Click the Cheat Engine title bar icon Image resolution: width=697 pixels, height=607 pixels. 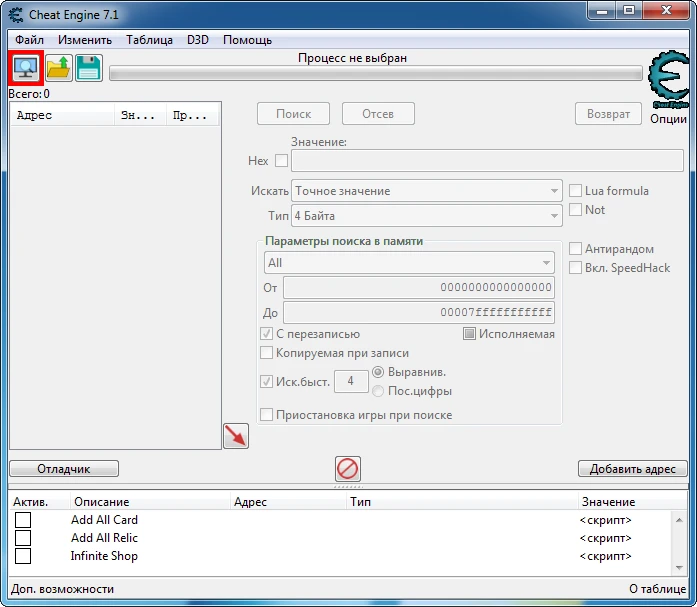point(16,15)
